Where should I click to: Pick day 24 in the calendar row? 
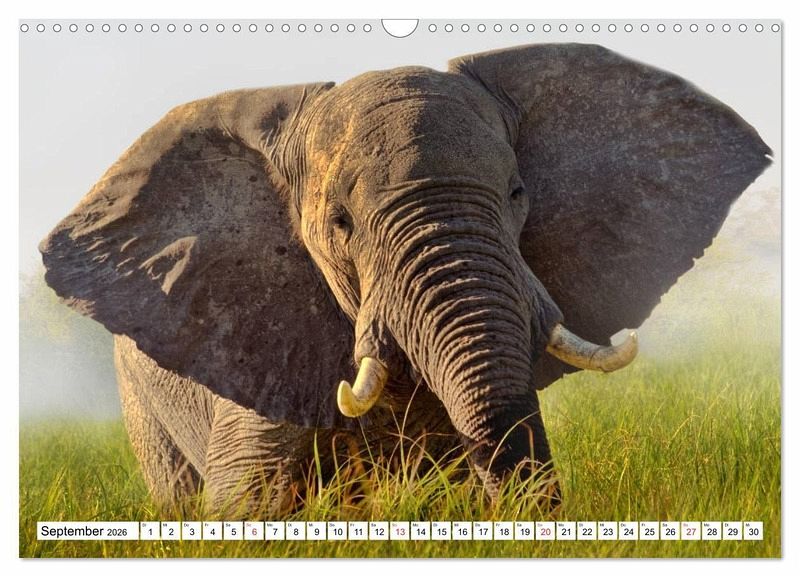[629, 531]
